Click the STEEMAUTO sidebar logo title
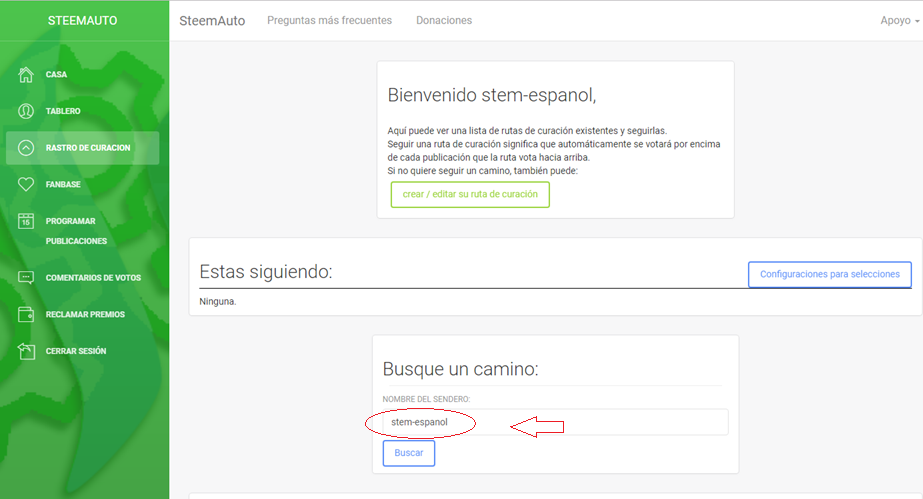Viewport: 923px width, 499px height. [x=82, y=21]
